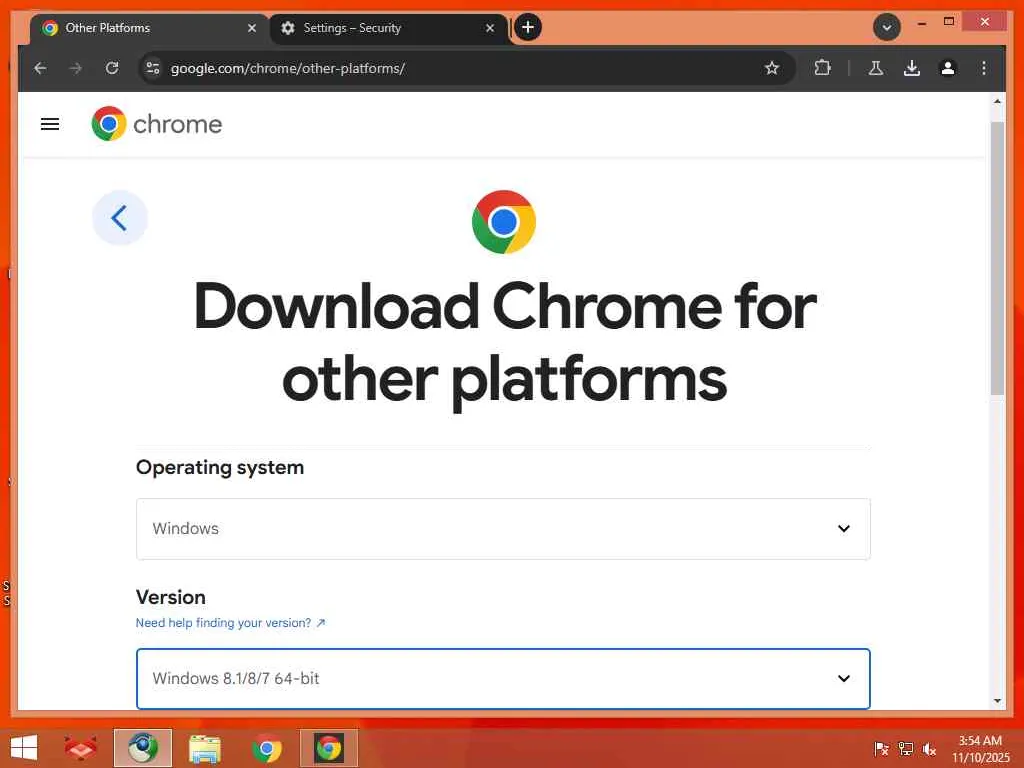Open the globe browser taskbar icon
The image size is (1024, 768).
pyautogui.click(x=142, y=748)
